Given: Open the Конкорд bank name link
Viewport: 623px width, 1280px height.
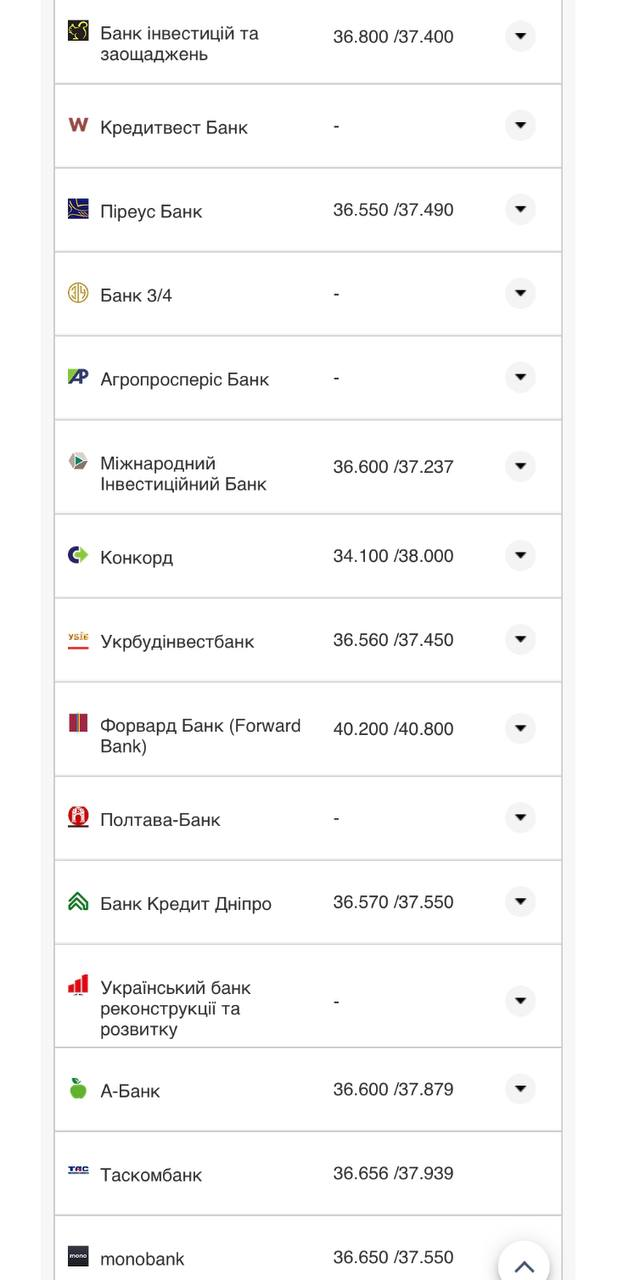Looking at the screenshot, I should [x=136, y=557].
